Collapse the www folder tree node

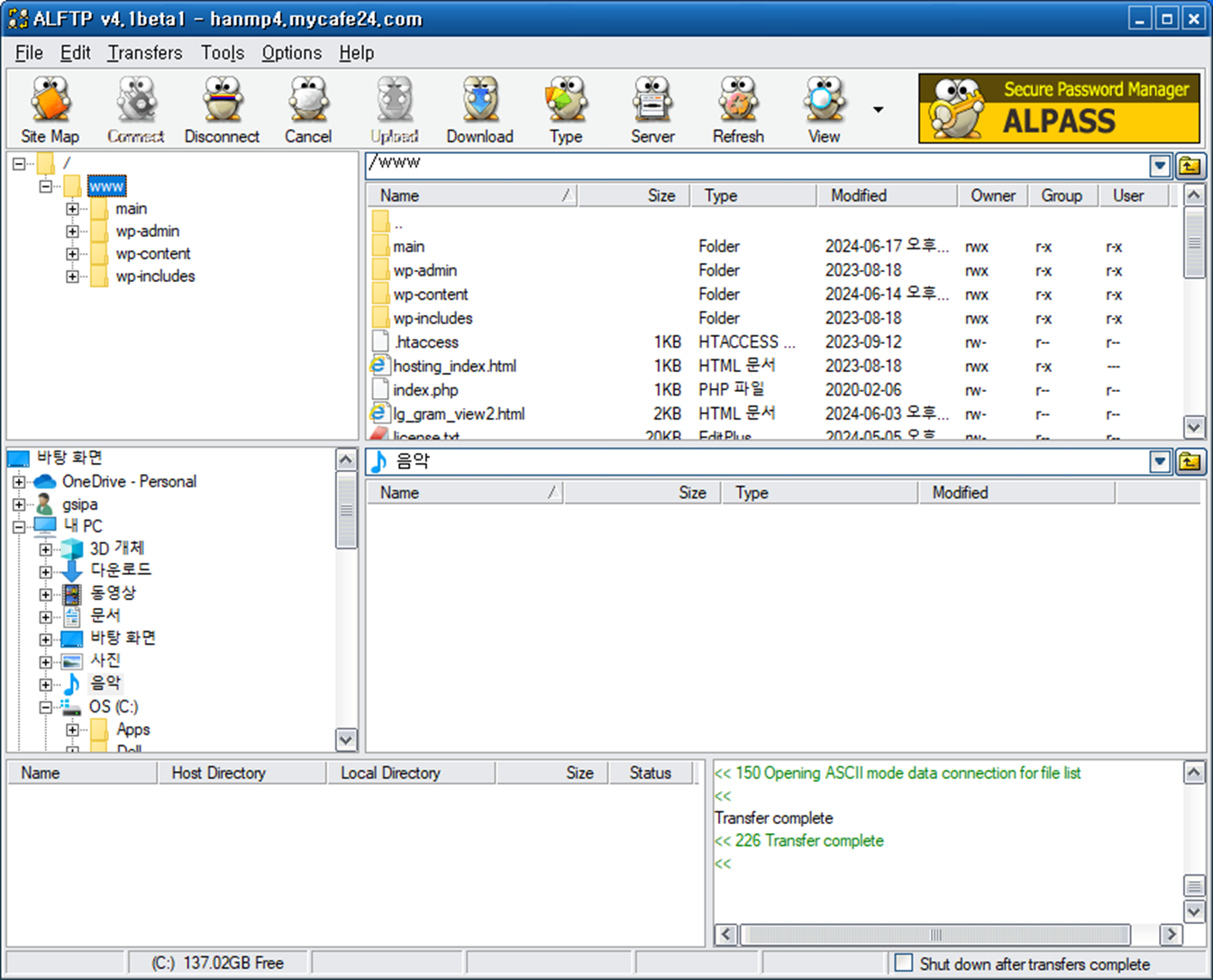click(x=46, y=186)
